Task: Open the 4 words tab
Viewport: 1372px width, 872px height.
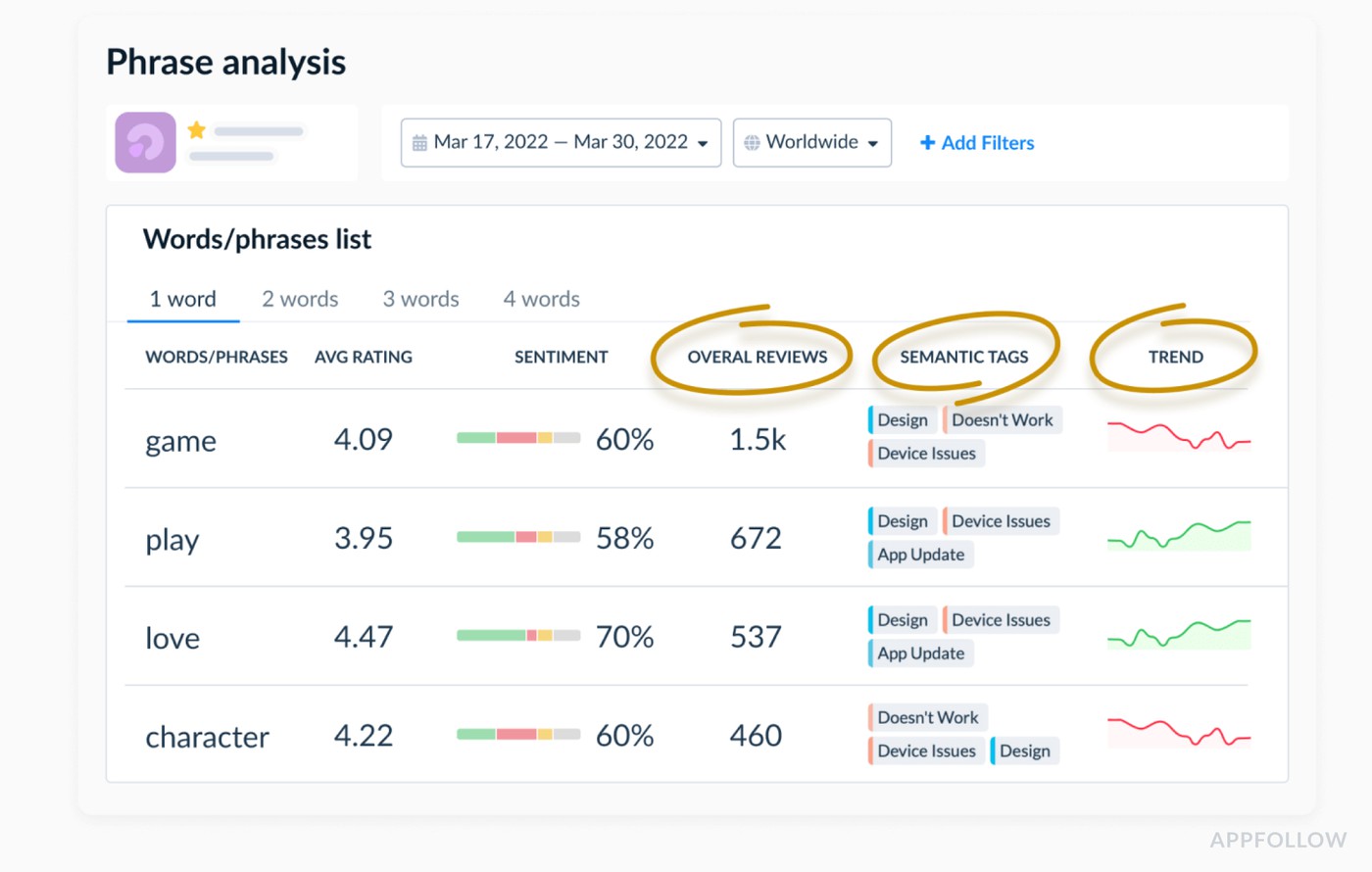Action: click(x=540, y=299)
